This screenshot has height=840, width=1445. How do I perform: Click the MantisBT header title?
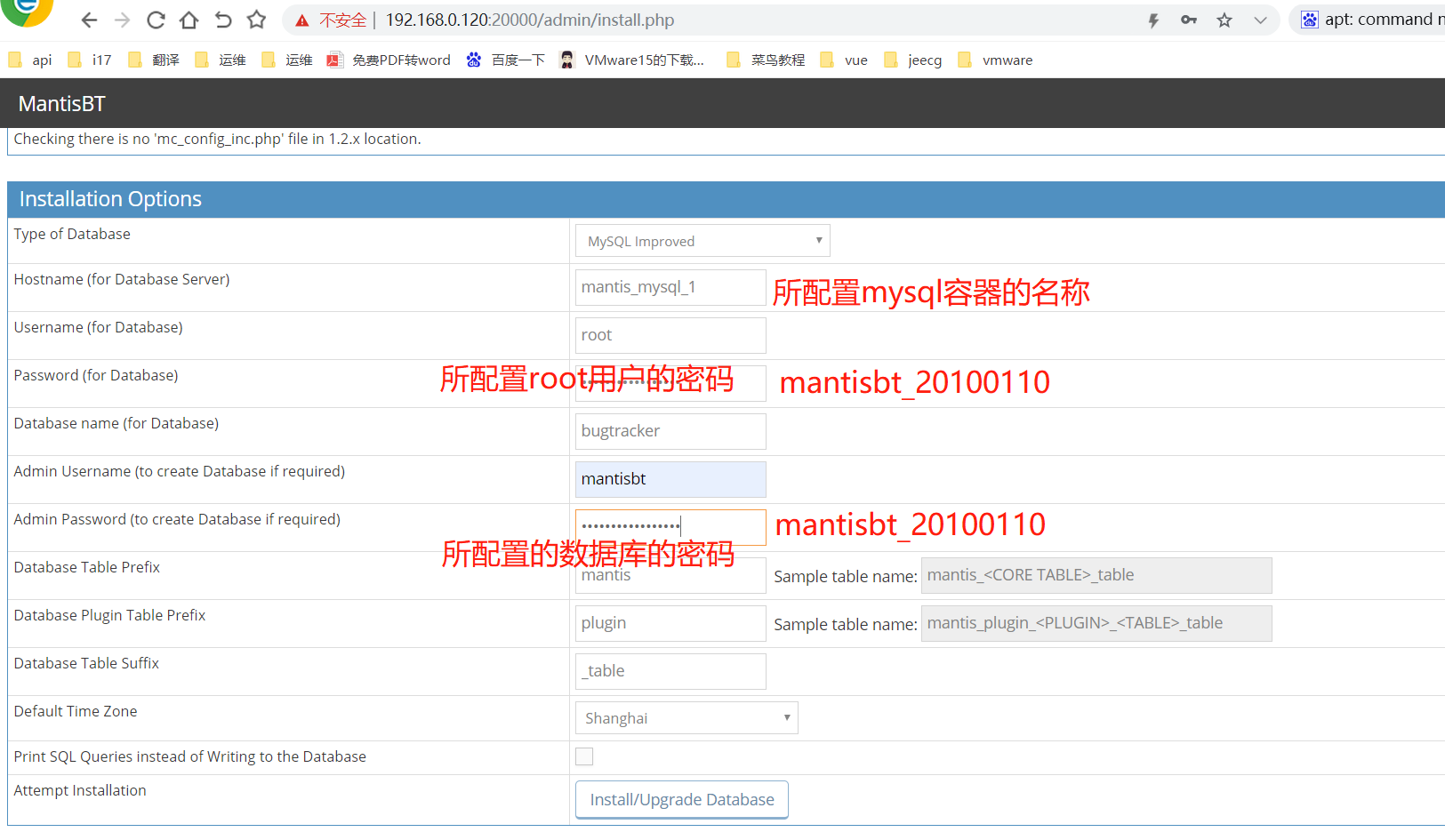tap(62, 104)
